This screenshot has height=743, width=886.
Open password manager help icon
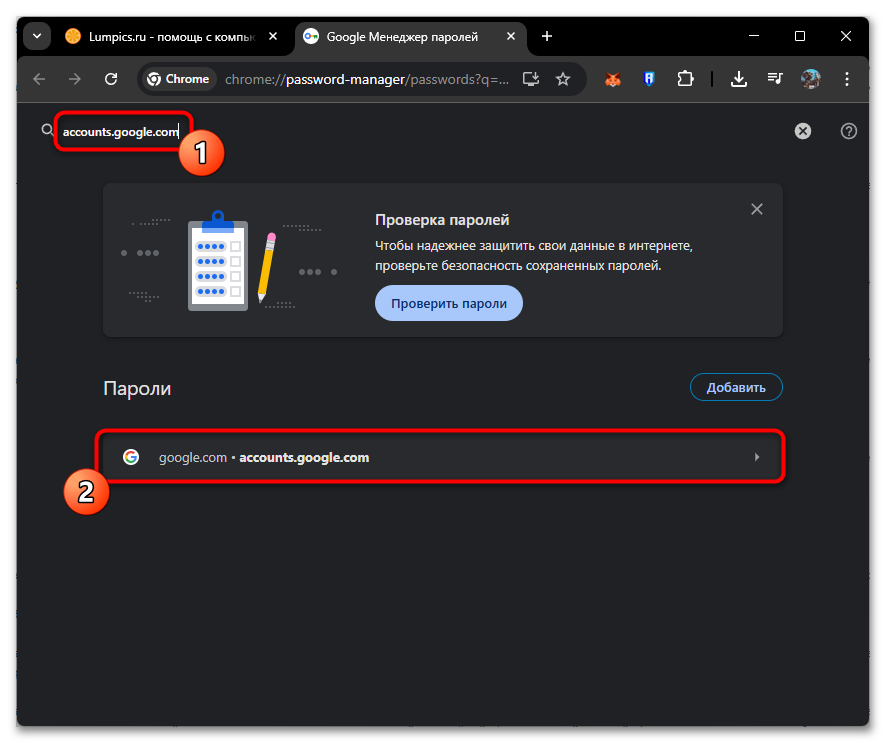coord(848,131)
